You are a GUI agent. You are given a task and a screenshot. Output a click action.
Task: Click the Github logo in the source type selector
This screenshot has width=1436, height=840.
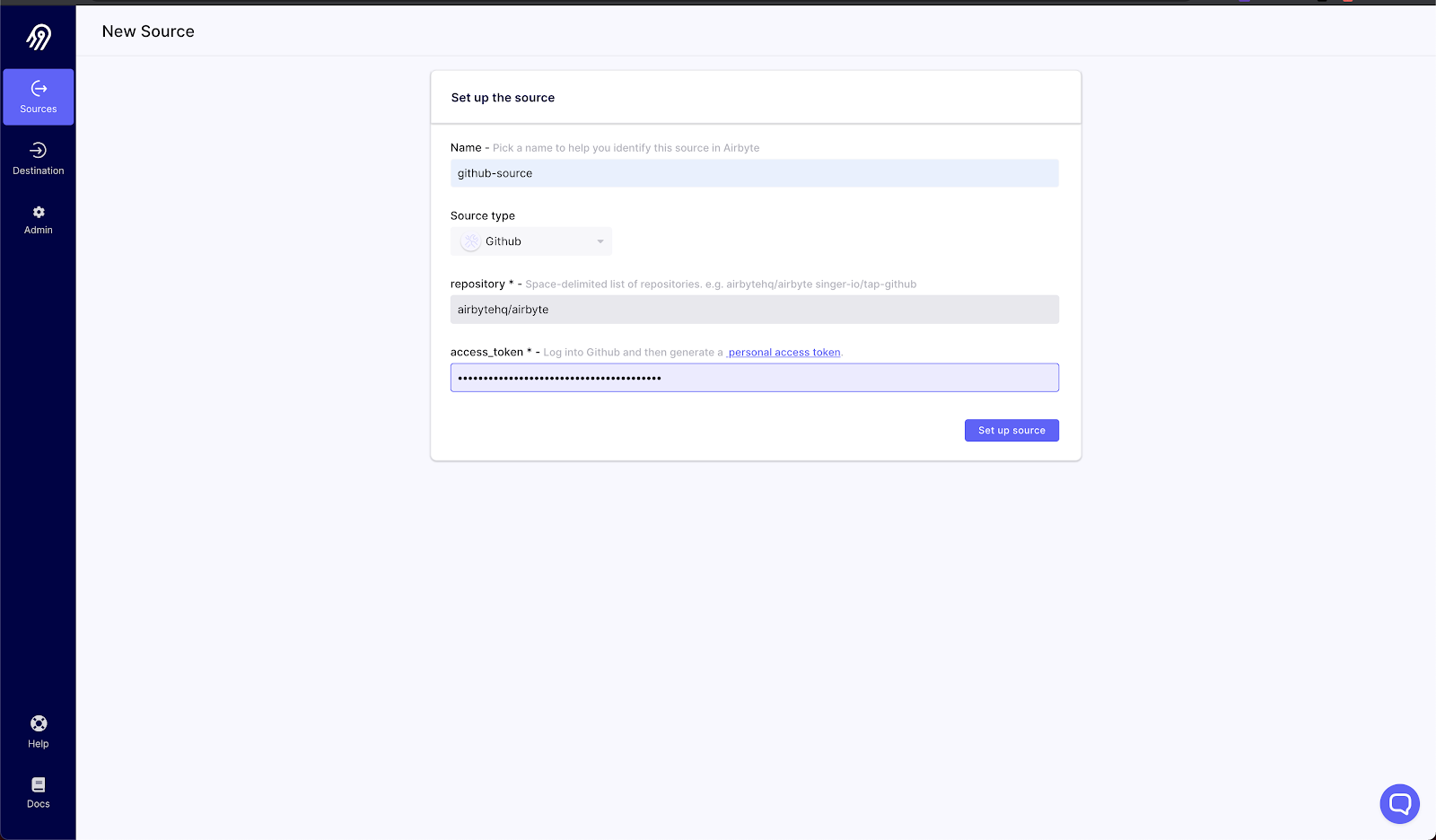tap(469, 241)
